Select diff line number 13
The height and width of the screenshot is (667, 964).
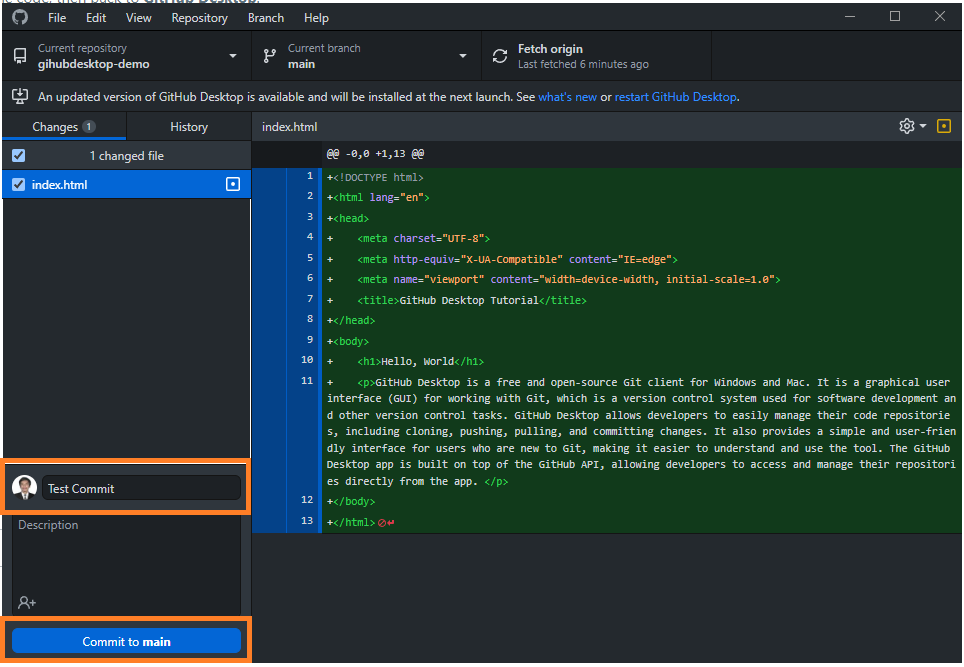click(x=307, y=521)
